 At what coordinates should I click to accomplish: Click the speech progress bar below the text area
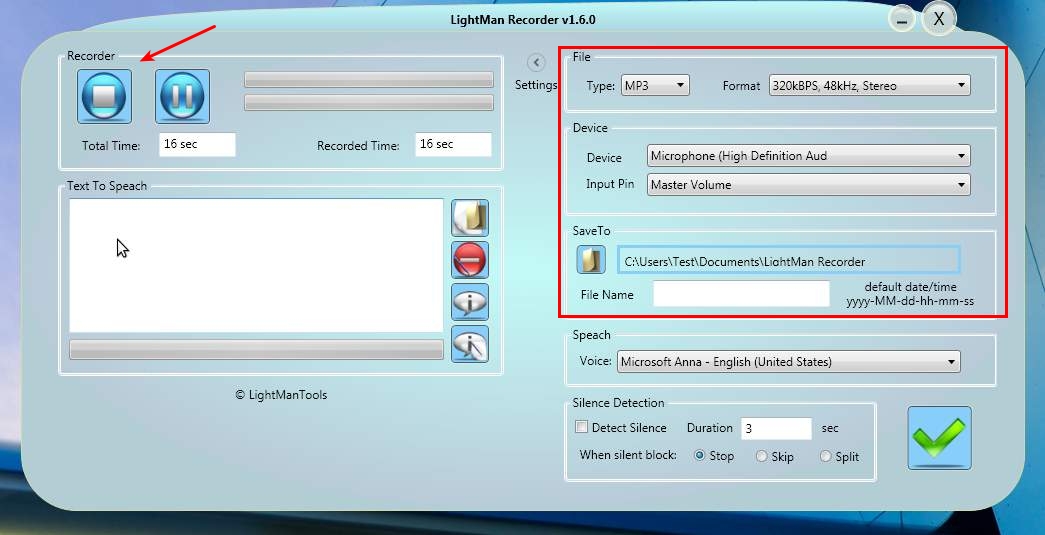click(257, 350)
